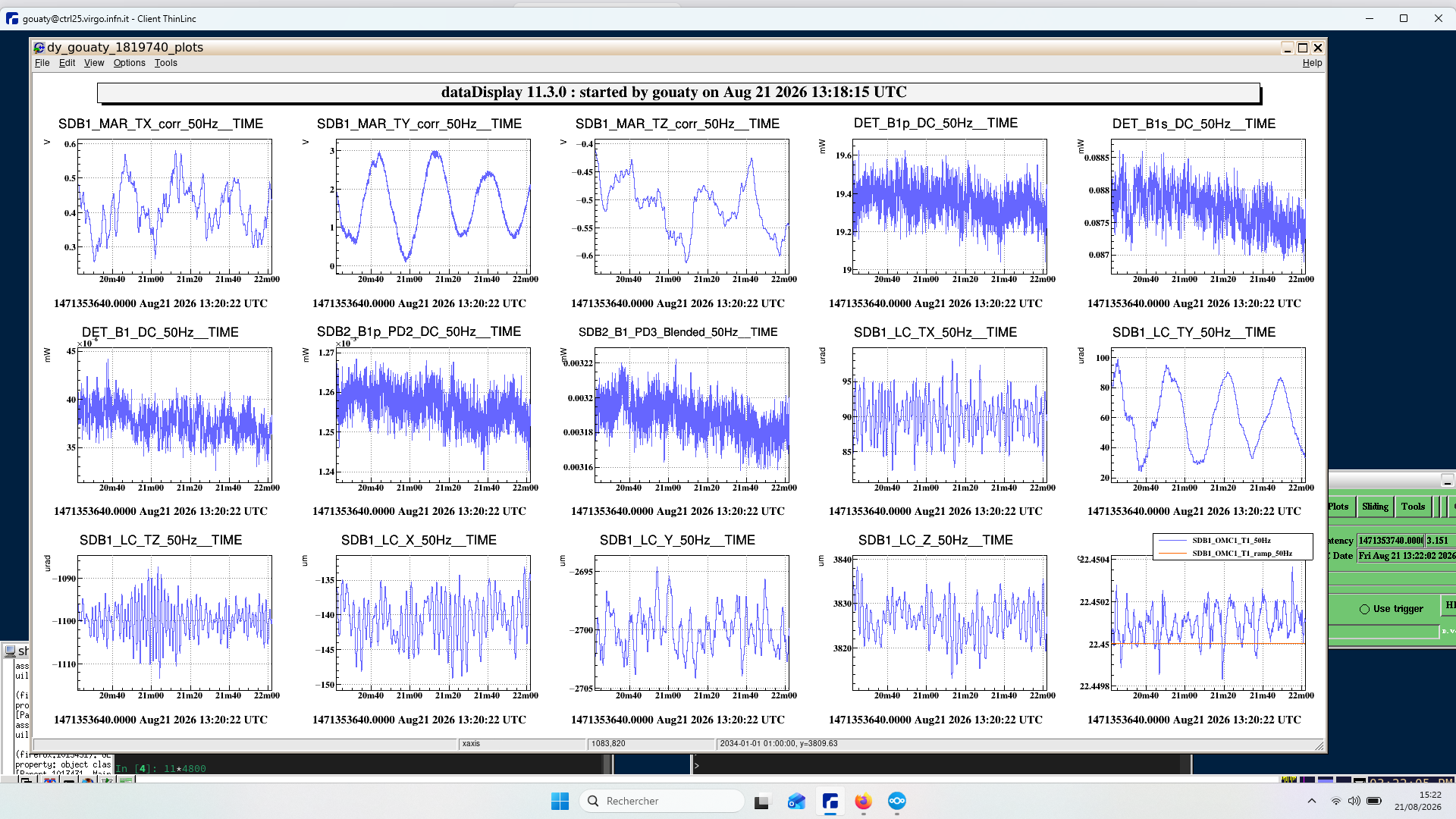Click the xaxis status bar field
The width and height of the screenshot is (1456, 819).
click(x=522, y=744)
